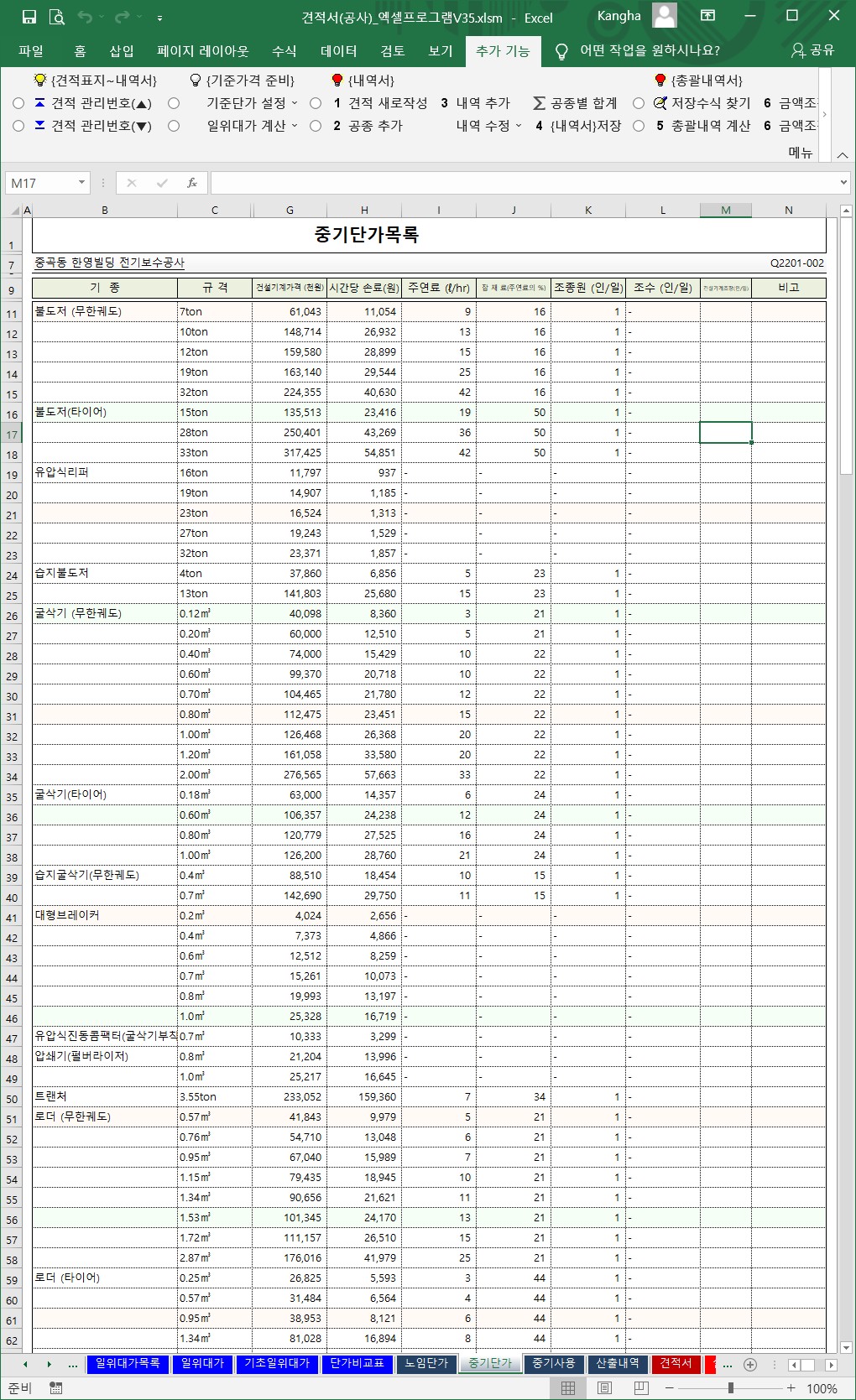Select column header M
The image size is (856, 1400).
point(726,211)
